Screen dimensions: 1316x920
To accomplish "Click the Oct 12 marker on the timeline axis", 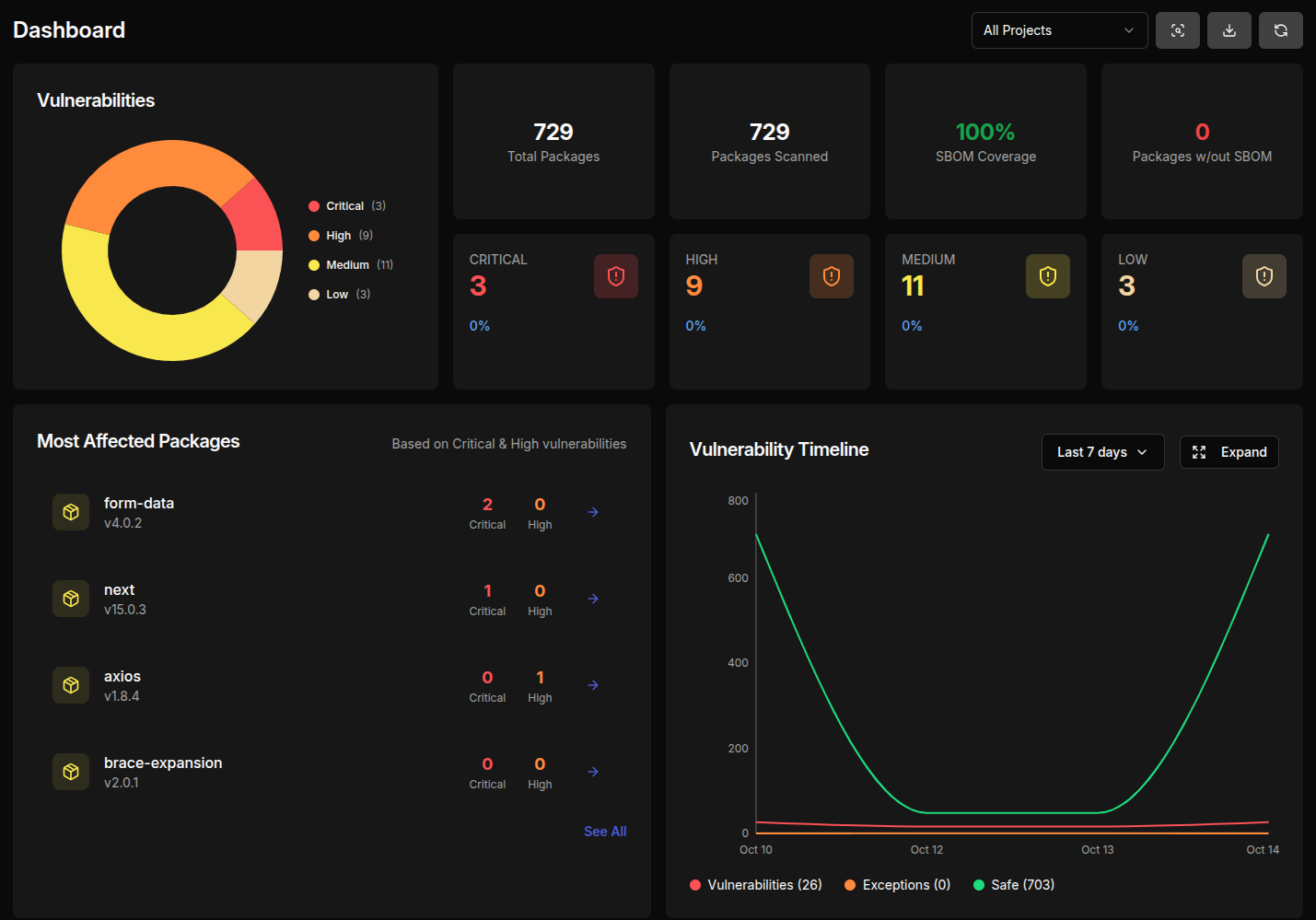I will point(926,849).
